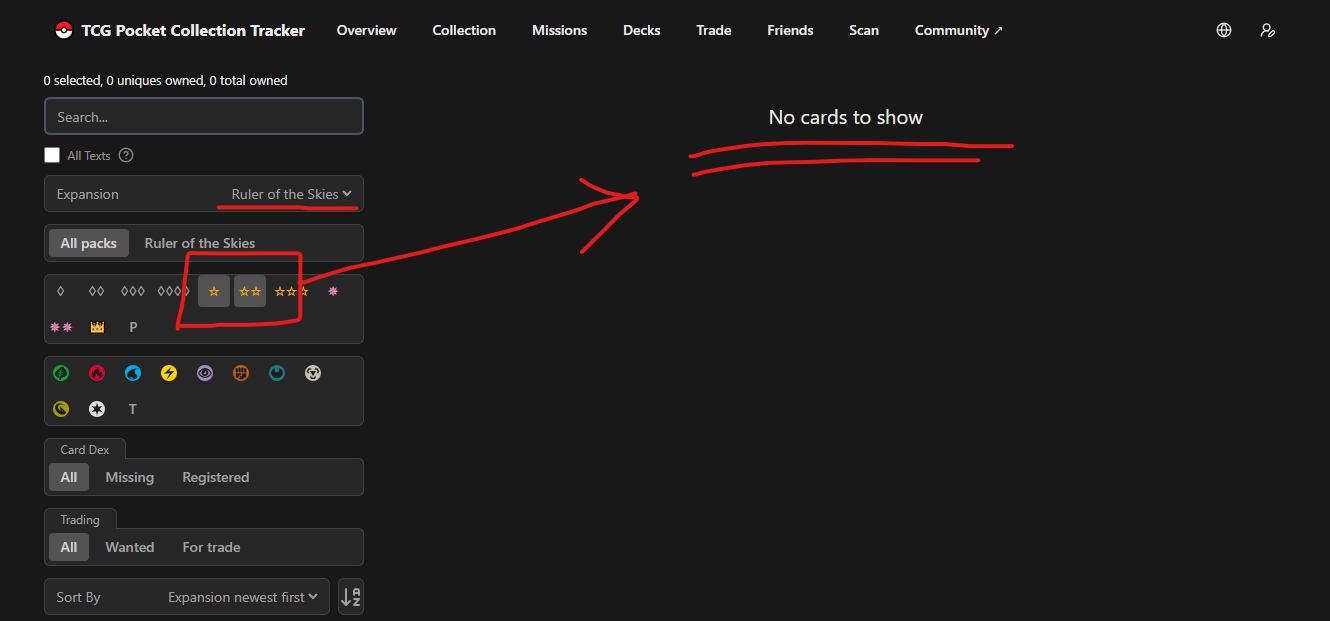Viewport: 1330px width, 621px height.
Task: Filter by promo P rarity
Action: [x=133, y=327]
